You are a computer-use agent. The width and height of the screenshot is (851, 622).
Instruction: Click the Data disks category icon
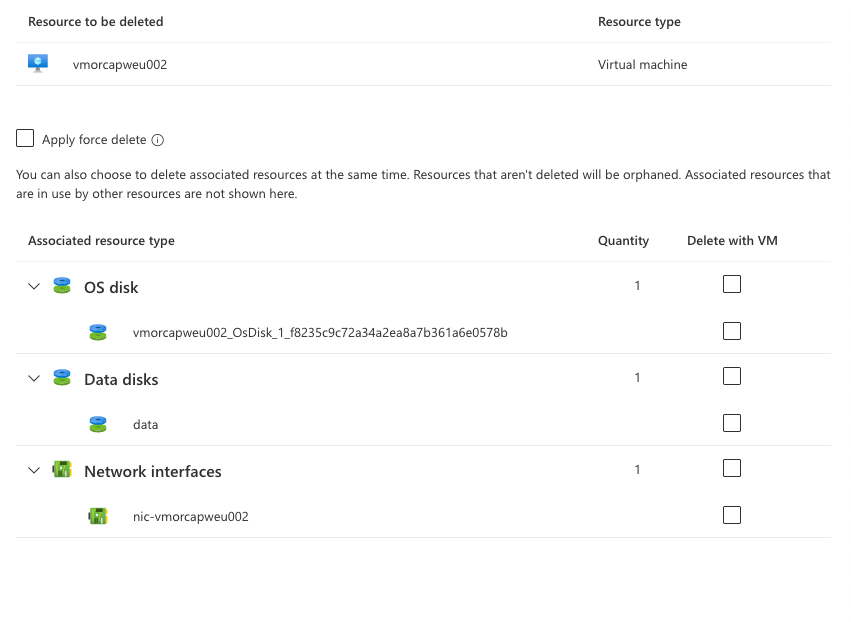coord(62,379)
